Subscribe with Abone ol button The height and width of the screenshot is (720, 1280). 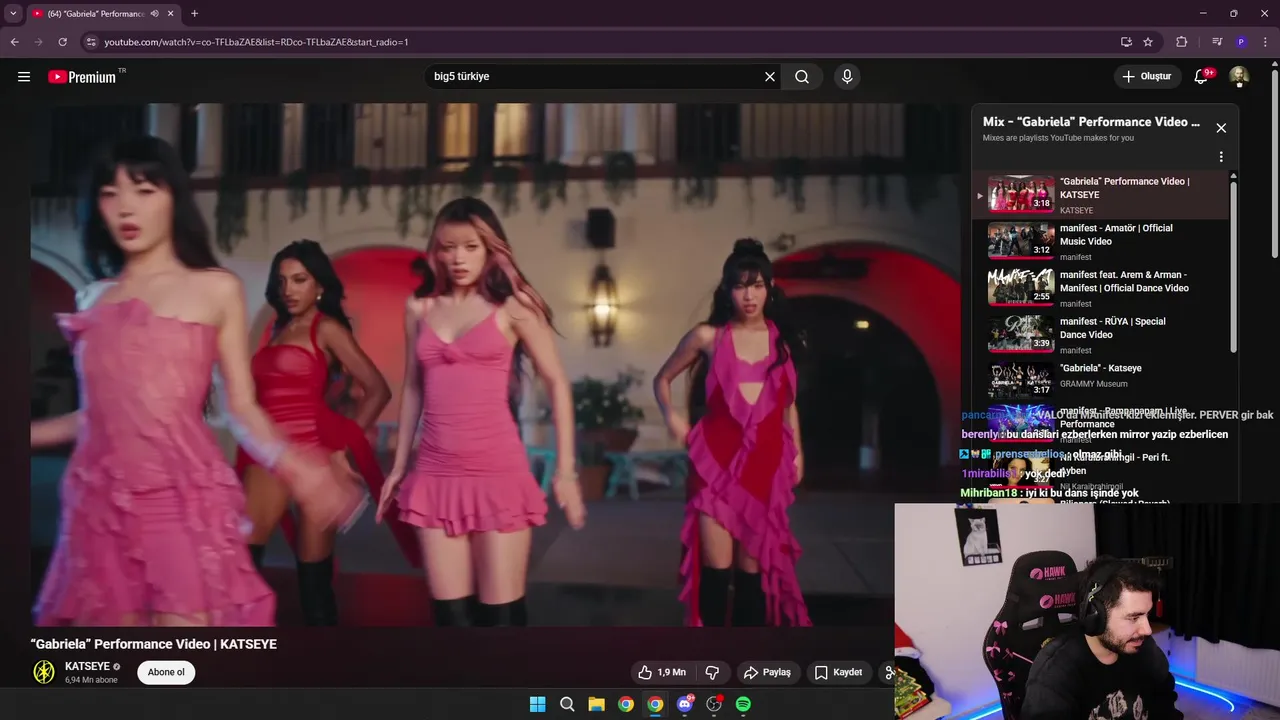pyautogui.click(x=166, y=672)
